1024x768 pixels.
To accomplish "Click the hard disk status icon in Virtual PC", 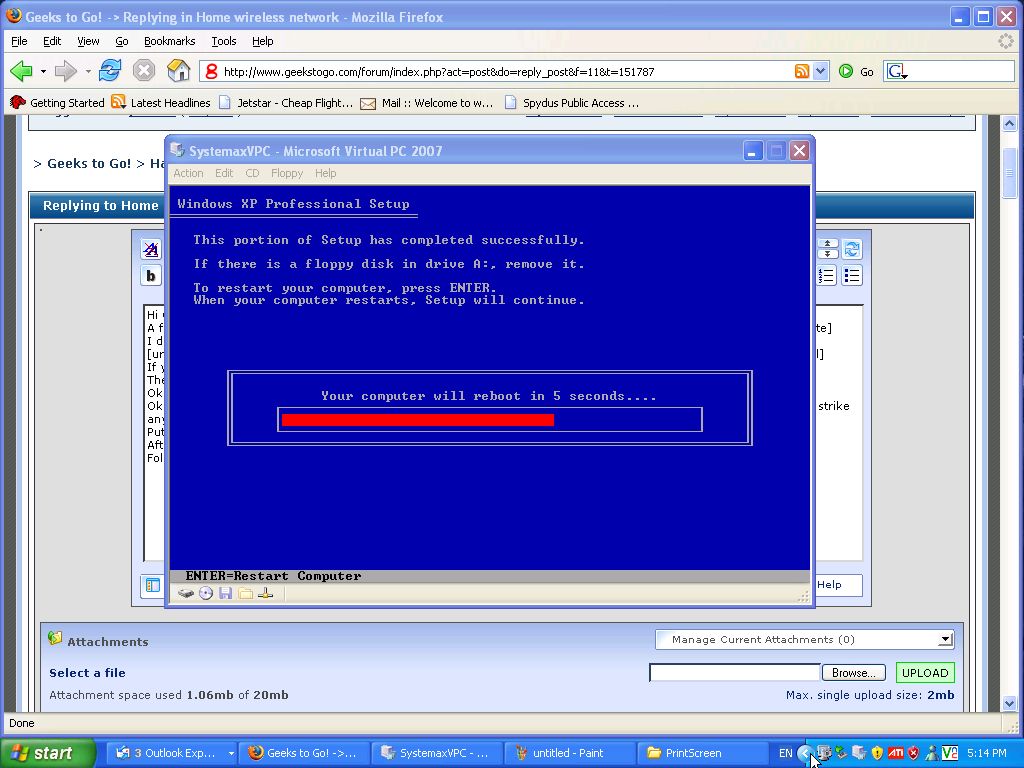I will 186,594.
